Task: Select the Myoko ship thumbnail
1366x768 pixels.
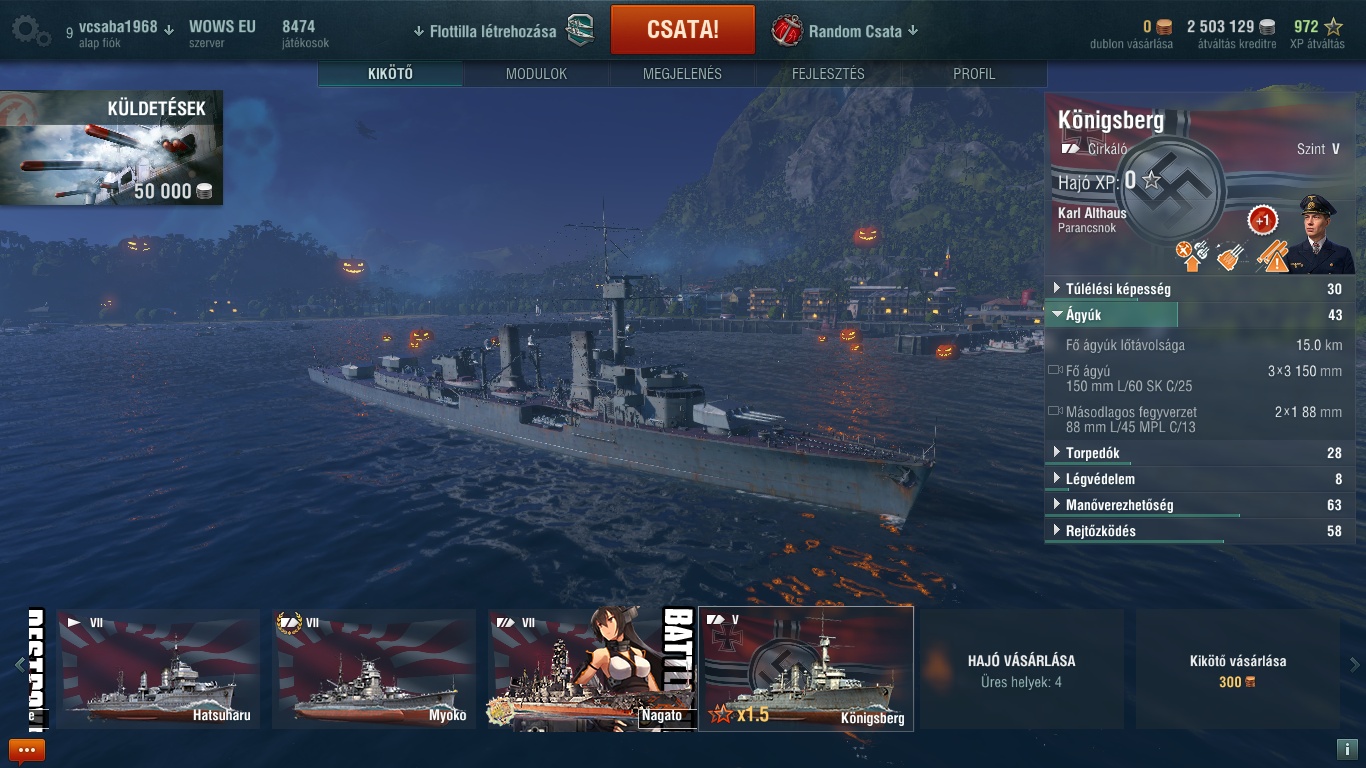Action: 375,669
